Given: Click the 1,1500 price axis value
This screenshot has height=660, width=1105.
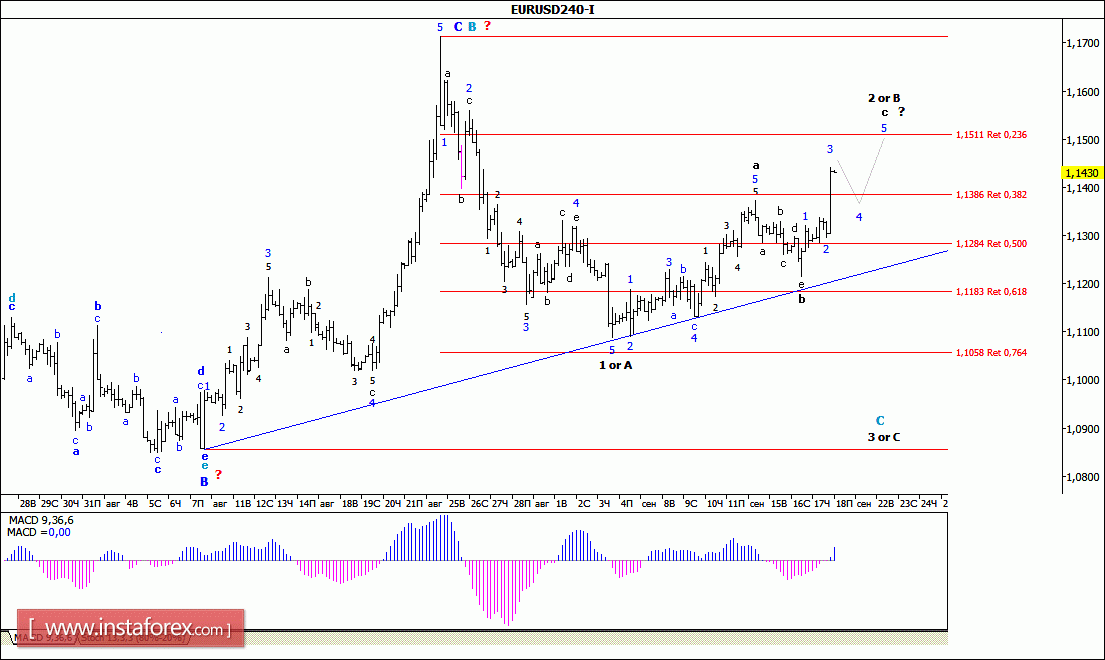Looking at the screenshot, I should point(1082,140).
